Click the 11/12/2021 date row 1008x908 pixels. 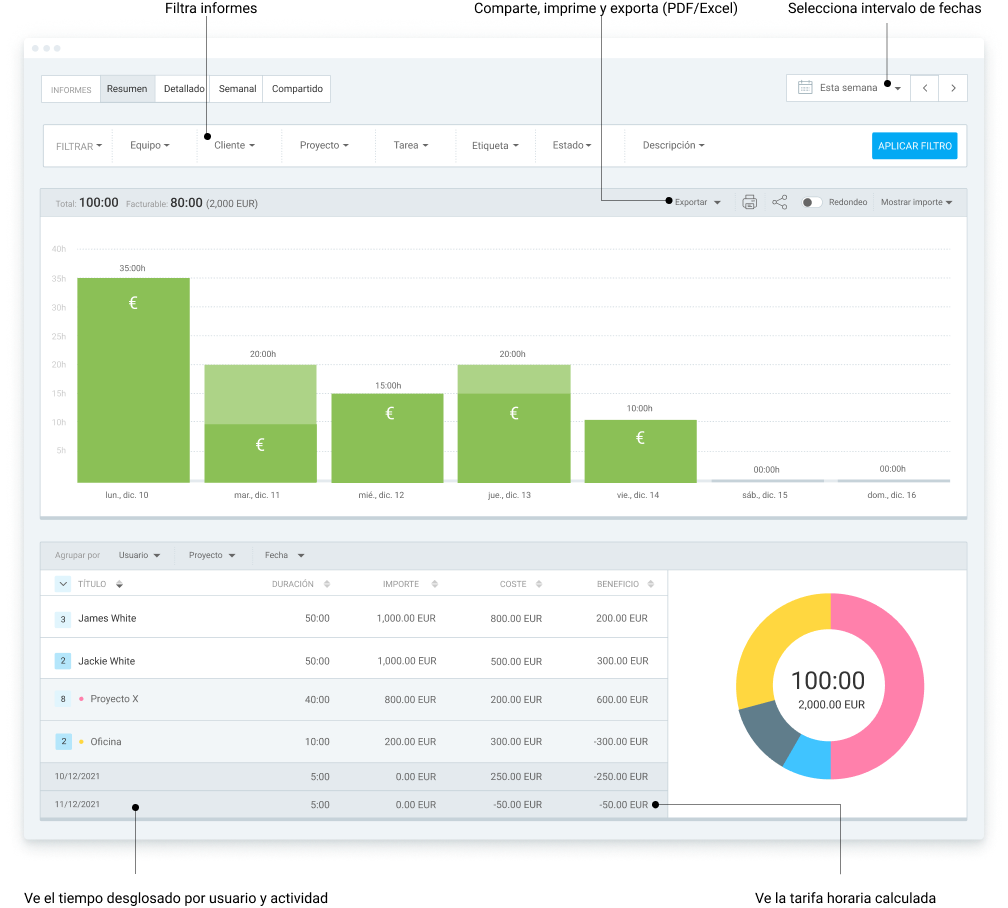[354, 804]
